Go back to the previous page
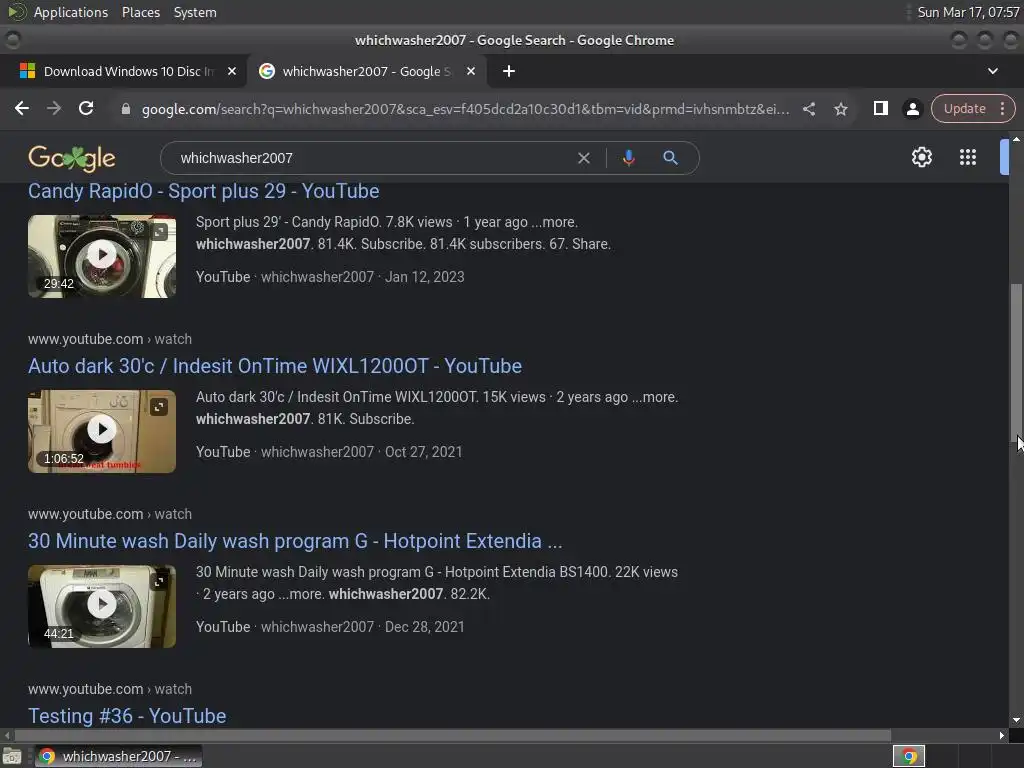Viewport: 1024px width, 768px height. [x=22, y=108]
